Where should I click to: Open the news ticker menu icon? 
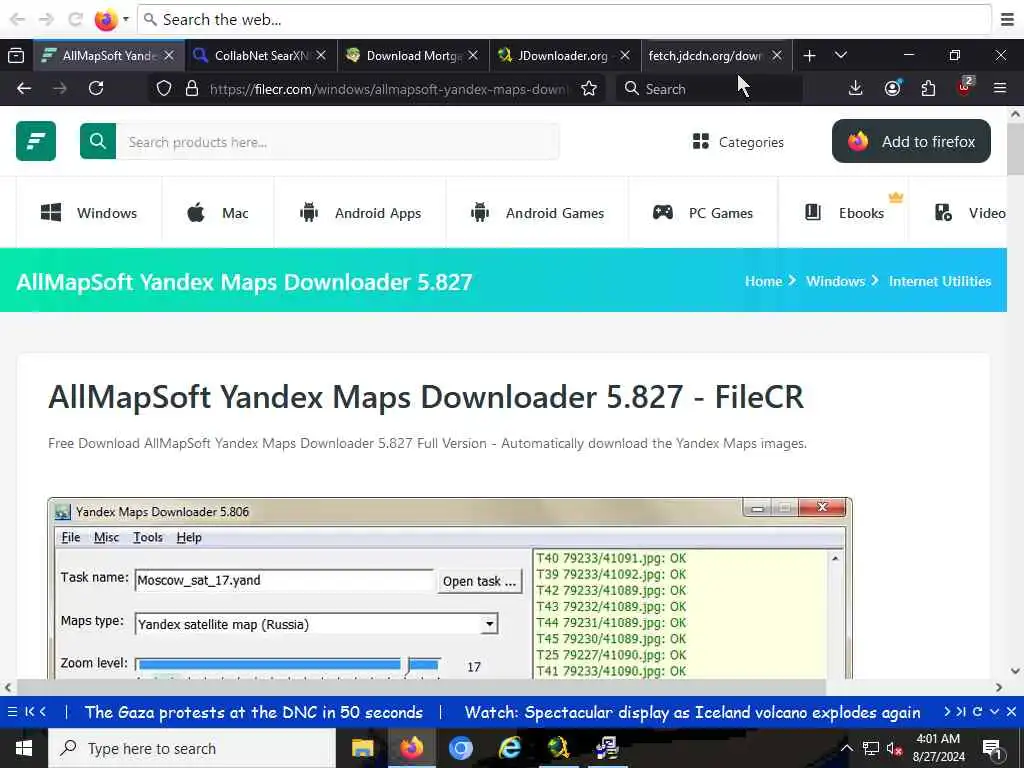pos(12,711)
